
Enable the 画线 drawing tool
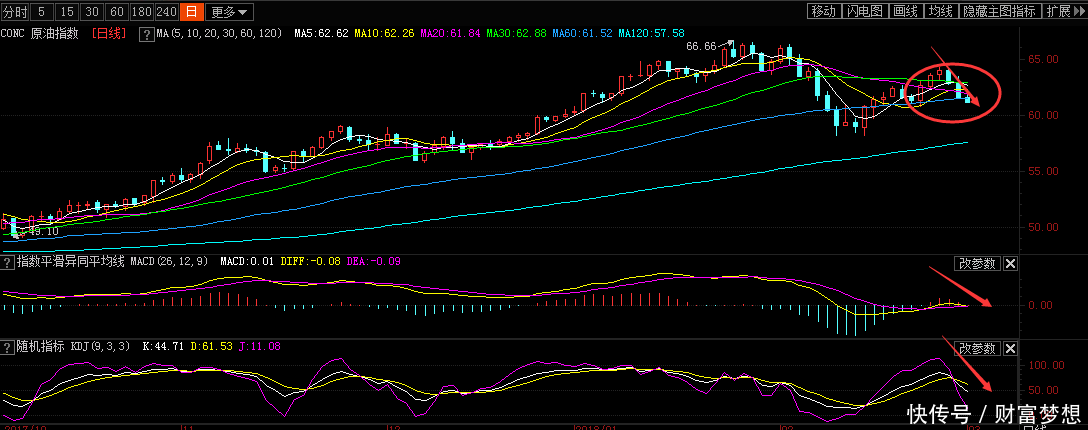point(905,12)
